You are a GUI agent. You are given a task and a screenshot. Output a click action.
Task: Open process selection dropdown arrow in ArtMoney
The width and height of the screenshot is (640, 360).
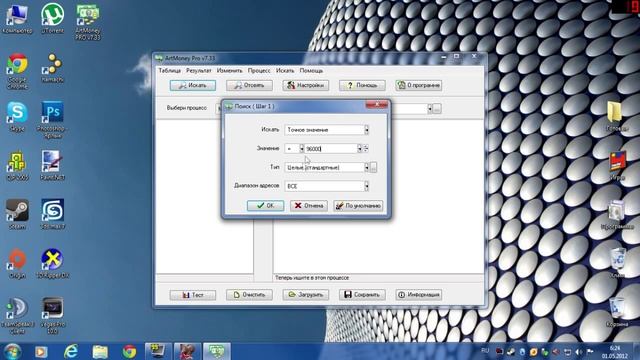(x=429, y=109)
